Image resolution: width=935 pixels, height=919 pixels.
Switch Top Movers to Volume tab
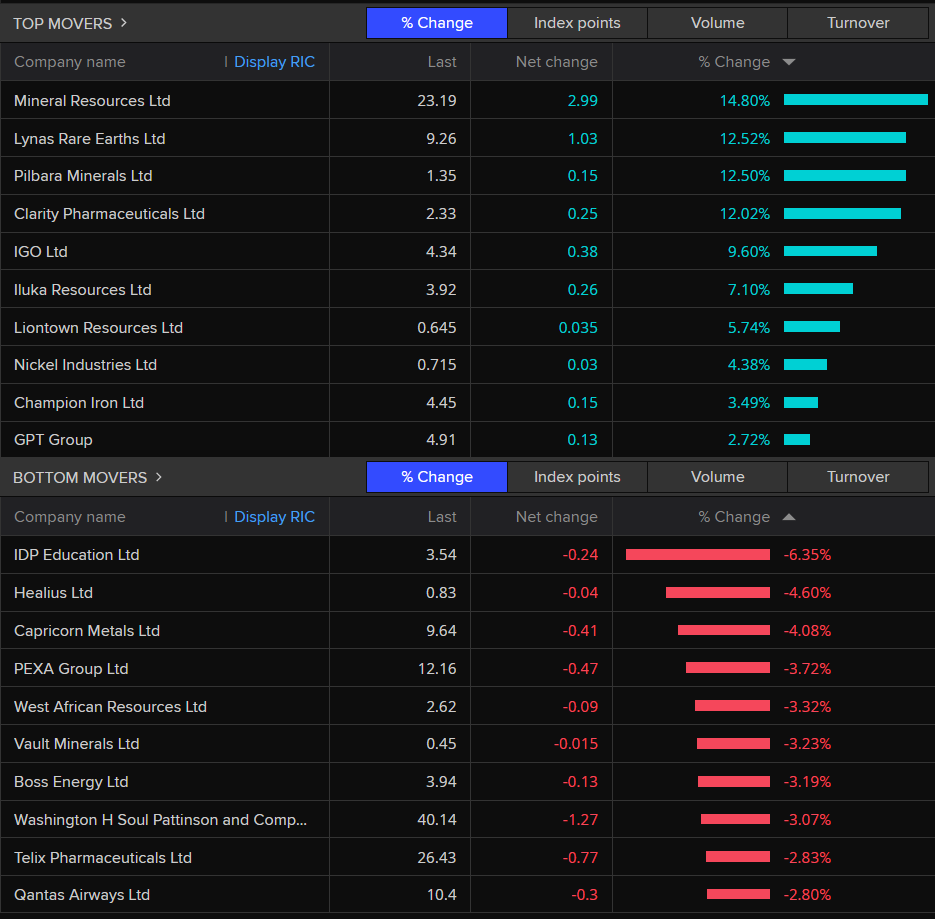pyautogui.click(x=717, y=23)
